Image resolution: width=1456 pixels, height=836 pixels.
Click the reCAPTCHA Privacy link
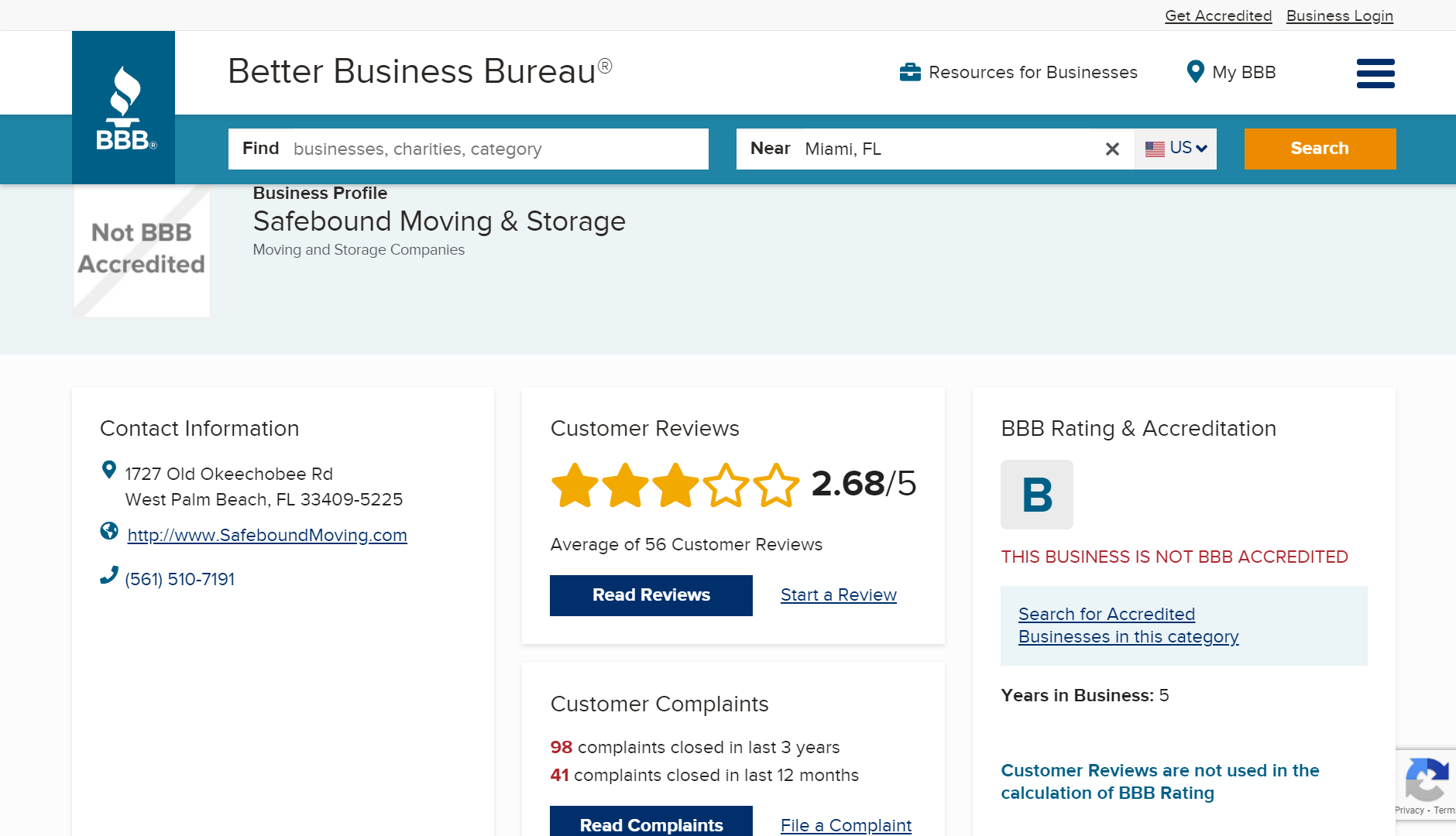pos(1409,810)
